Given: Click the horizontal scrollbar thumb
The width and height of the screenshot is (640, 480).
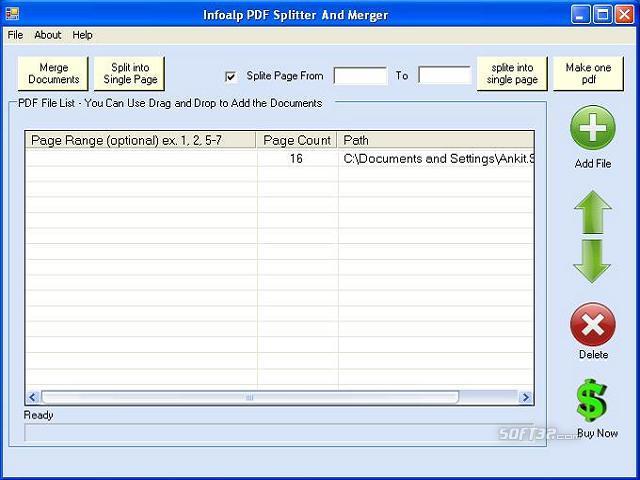Looking at the screenshot, I should [250, 397].
